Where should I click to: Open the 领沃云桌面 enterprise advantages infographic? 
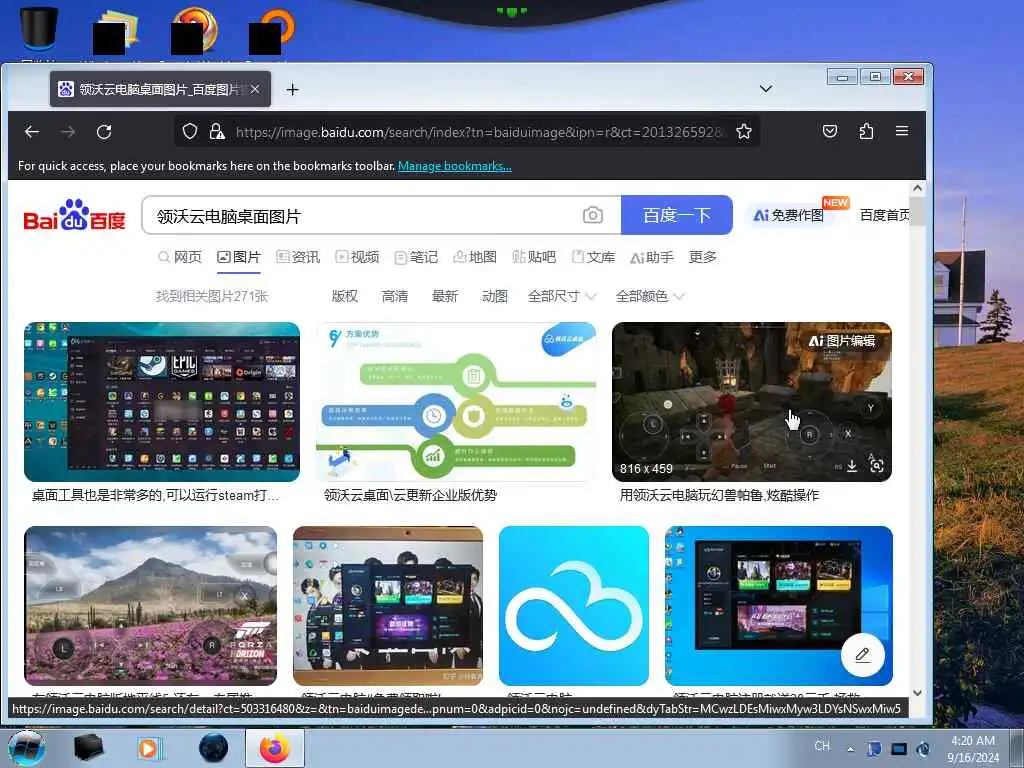pos(456,402)
